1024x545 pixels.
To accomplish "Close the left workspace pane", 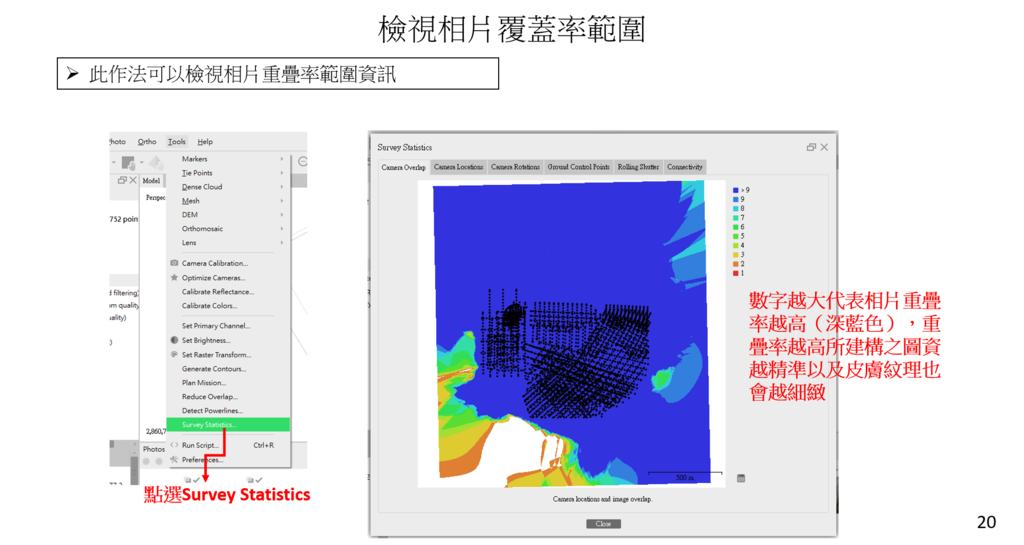I will pos(133,180).
